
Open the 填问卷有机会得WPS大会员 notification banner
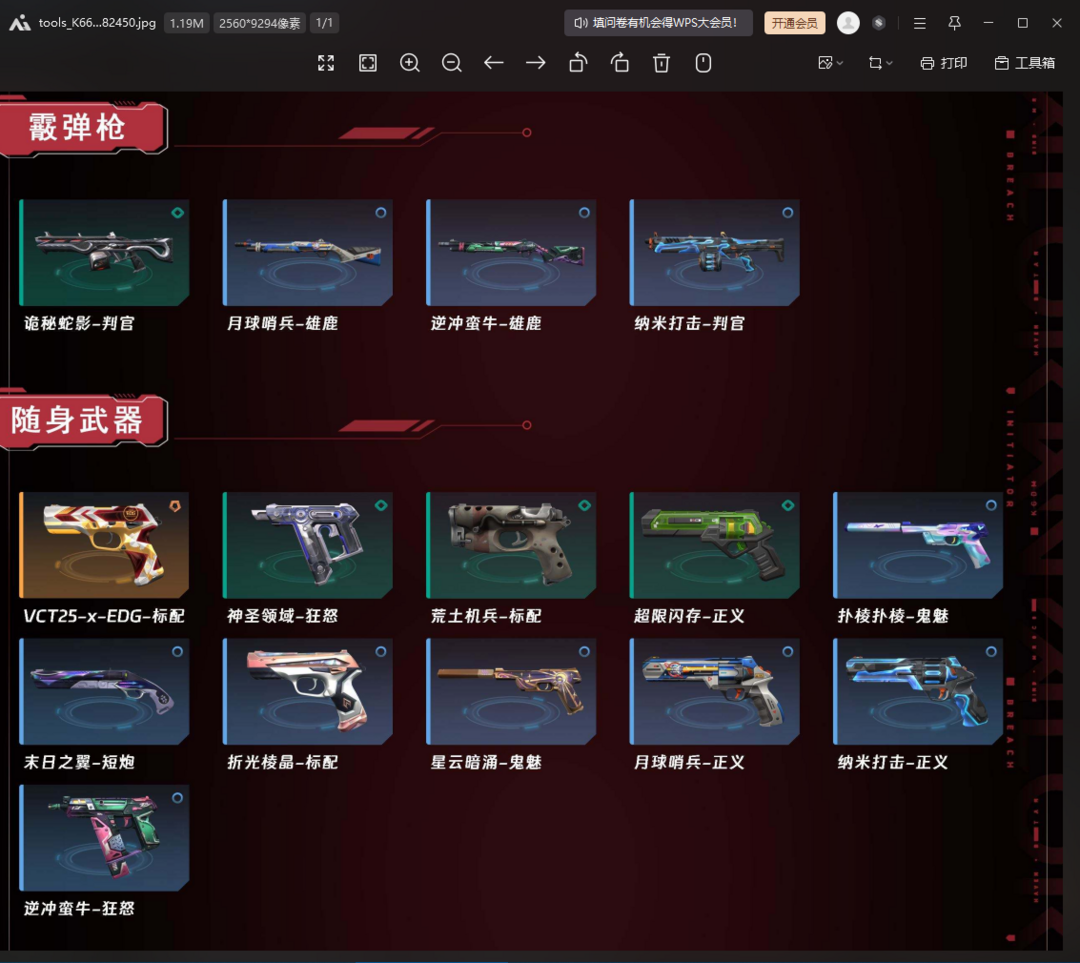[658, 23]
